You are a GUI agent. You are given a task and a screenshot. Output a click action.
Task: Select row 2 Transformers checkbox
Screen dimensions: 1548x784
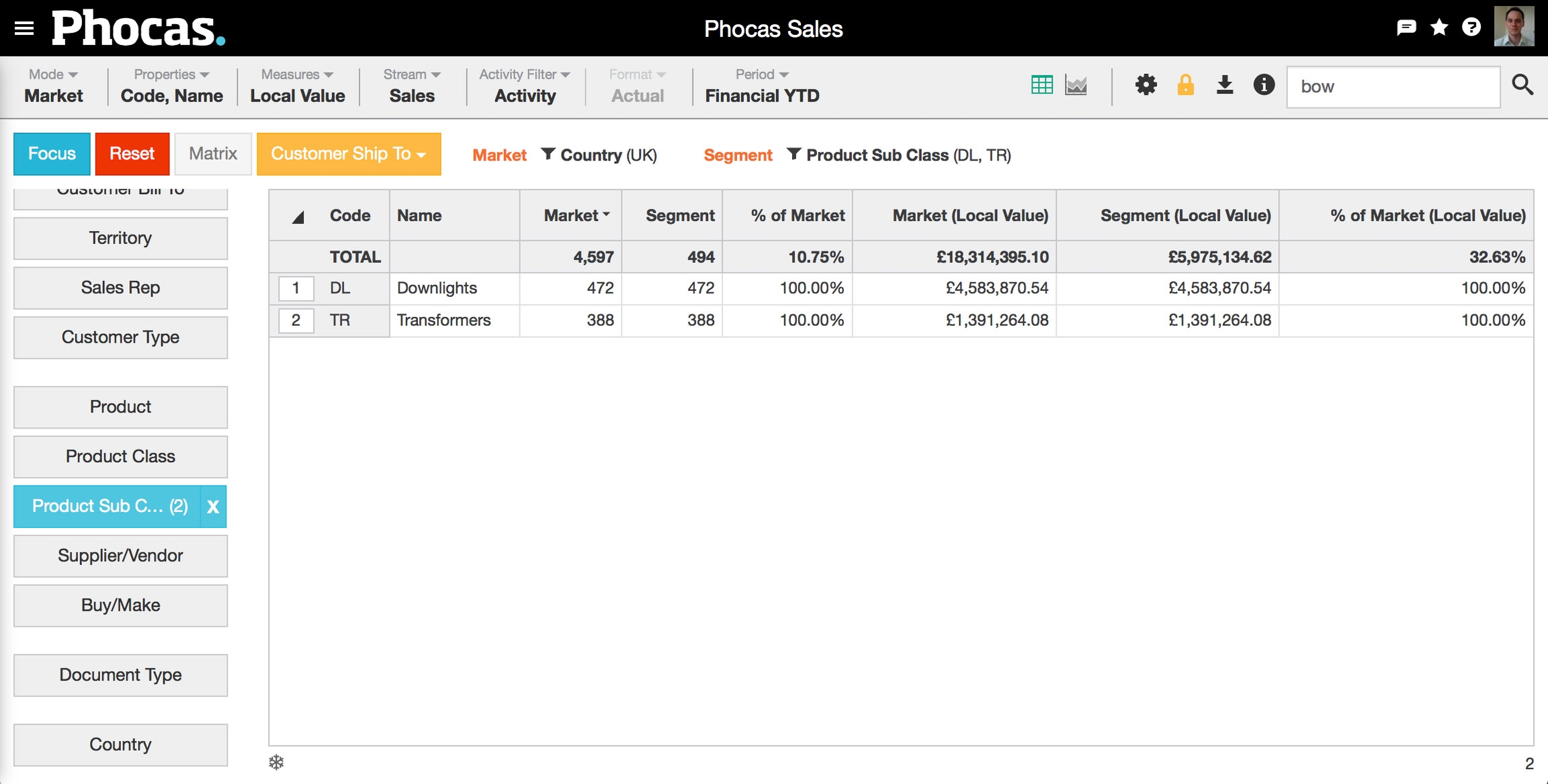(x=296, y=320)
